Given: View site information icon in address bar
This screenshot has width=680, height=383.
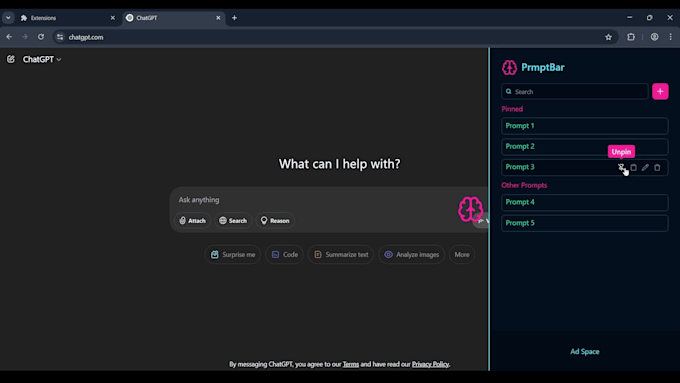Looking at the screenshot, I should (x=60, y=37).
